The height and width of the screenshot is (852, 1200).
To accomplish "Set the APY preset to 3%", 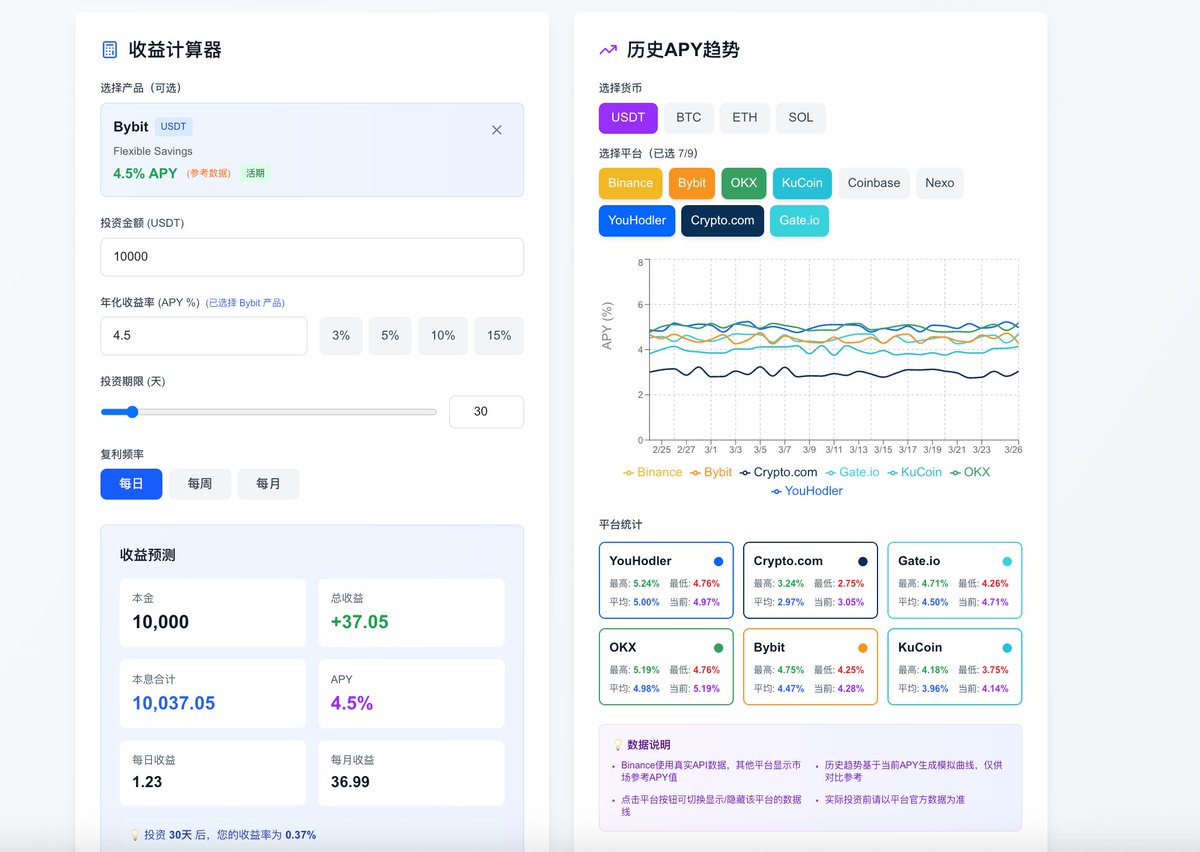I will (341, 336).
